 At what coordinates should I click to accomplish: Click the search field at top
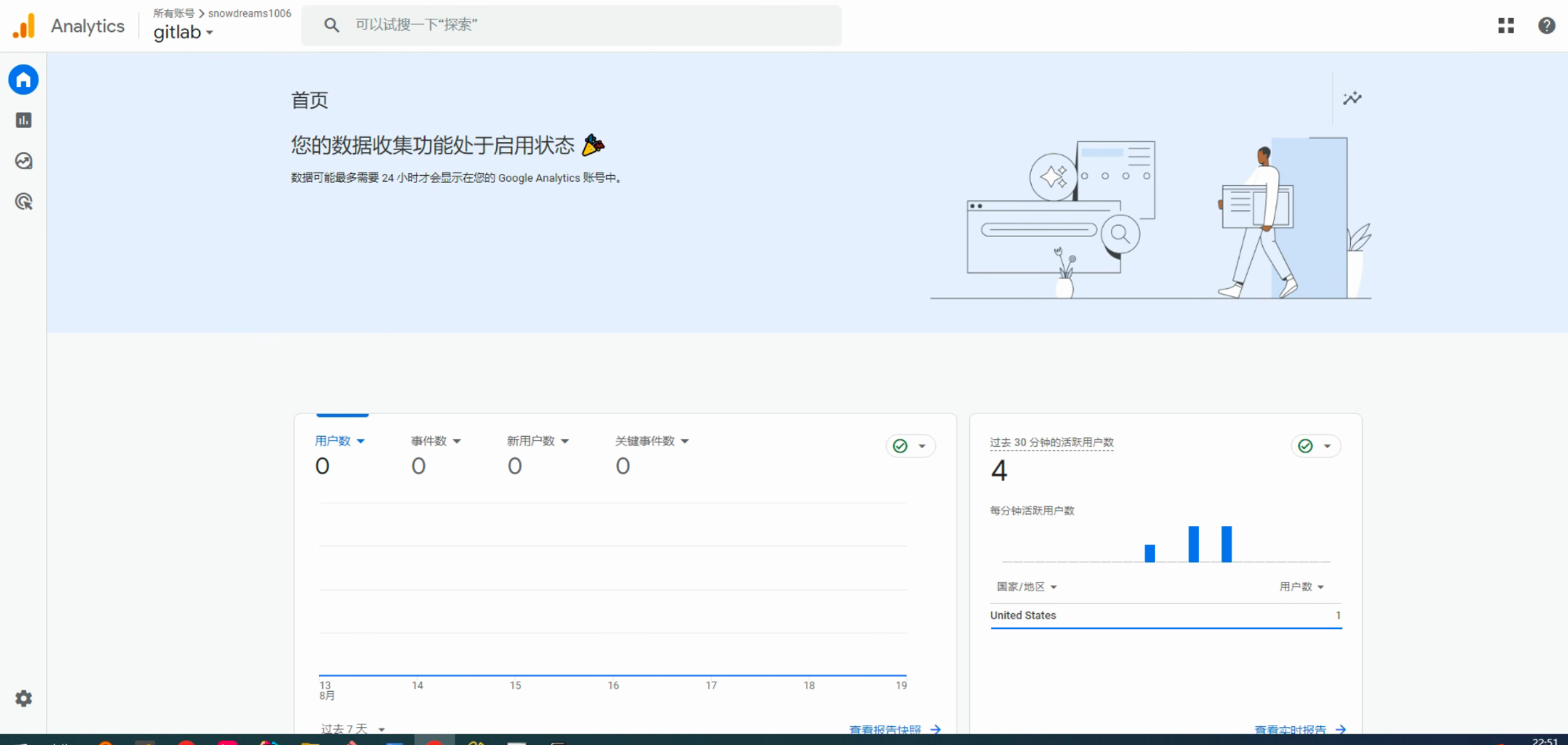571,25
